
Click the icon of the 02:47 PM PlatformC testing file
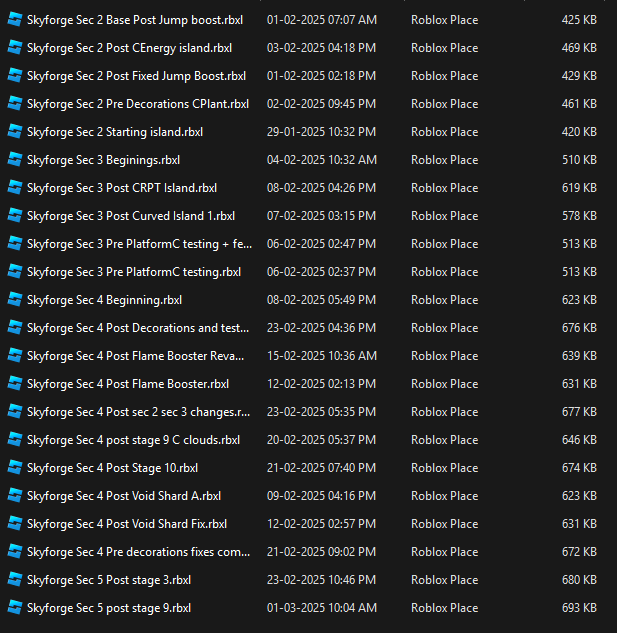[15, 244]
